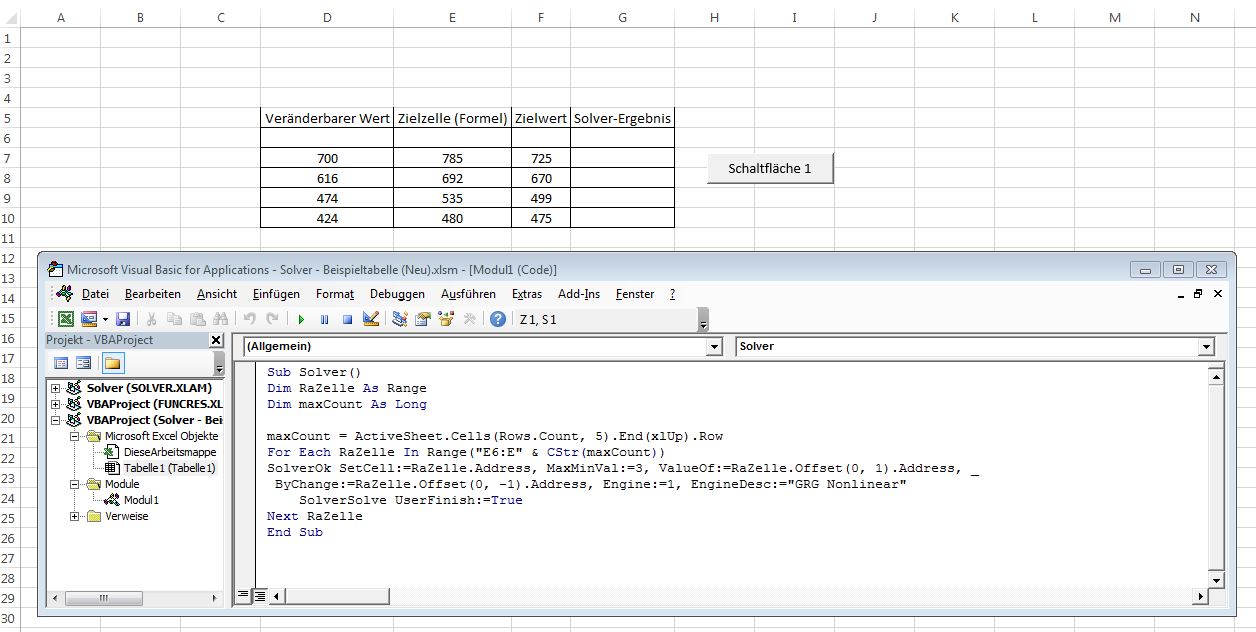Screen dimensions: 1256x632
Task: Click the blue Help question mark icon
Action: (497, 319)
